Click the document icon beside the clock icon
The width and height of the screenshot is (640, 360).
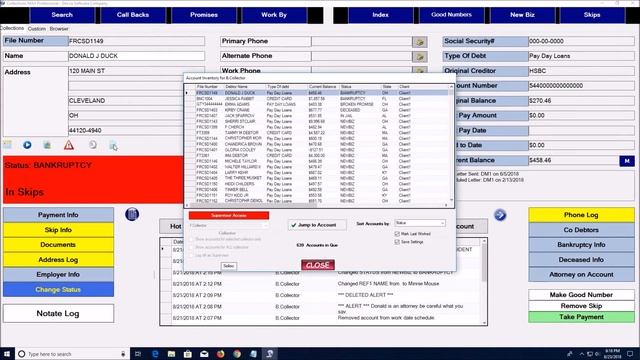click(x=113, y=145)
